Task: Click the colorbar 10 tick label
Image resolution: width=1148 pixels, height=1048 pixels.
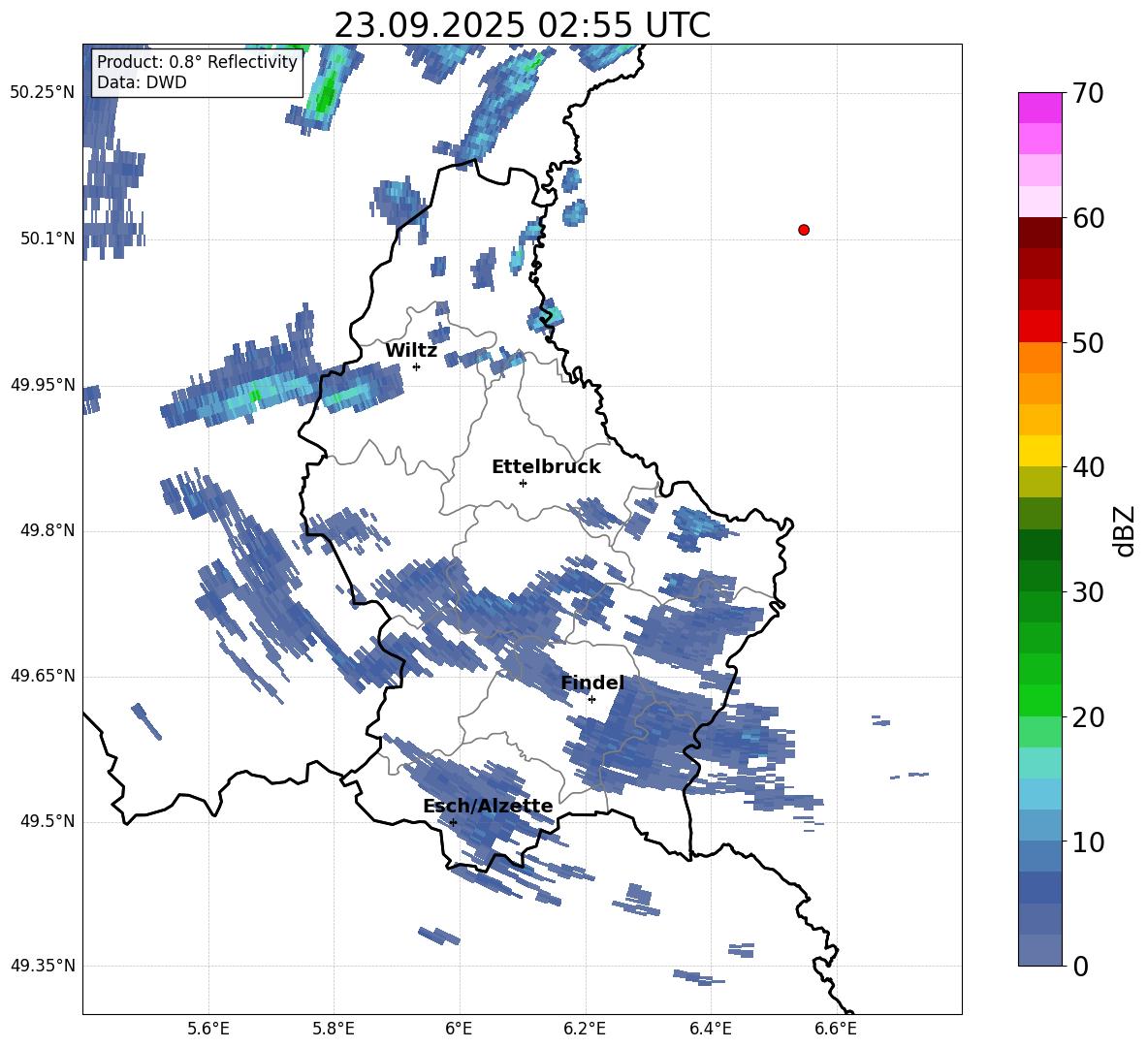Action: 1089,842
